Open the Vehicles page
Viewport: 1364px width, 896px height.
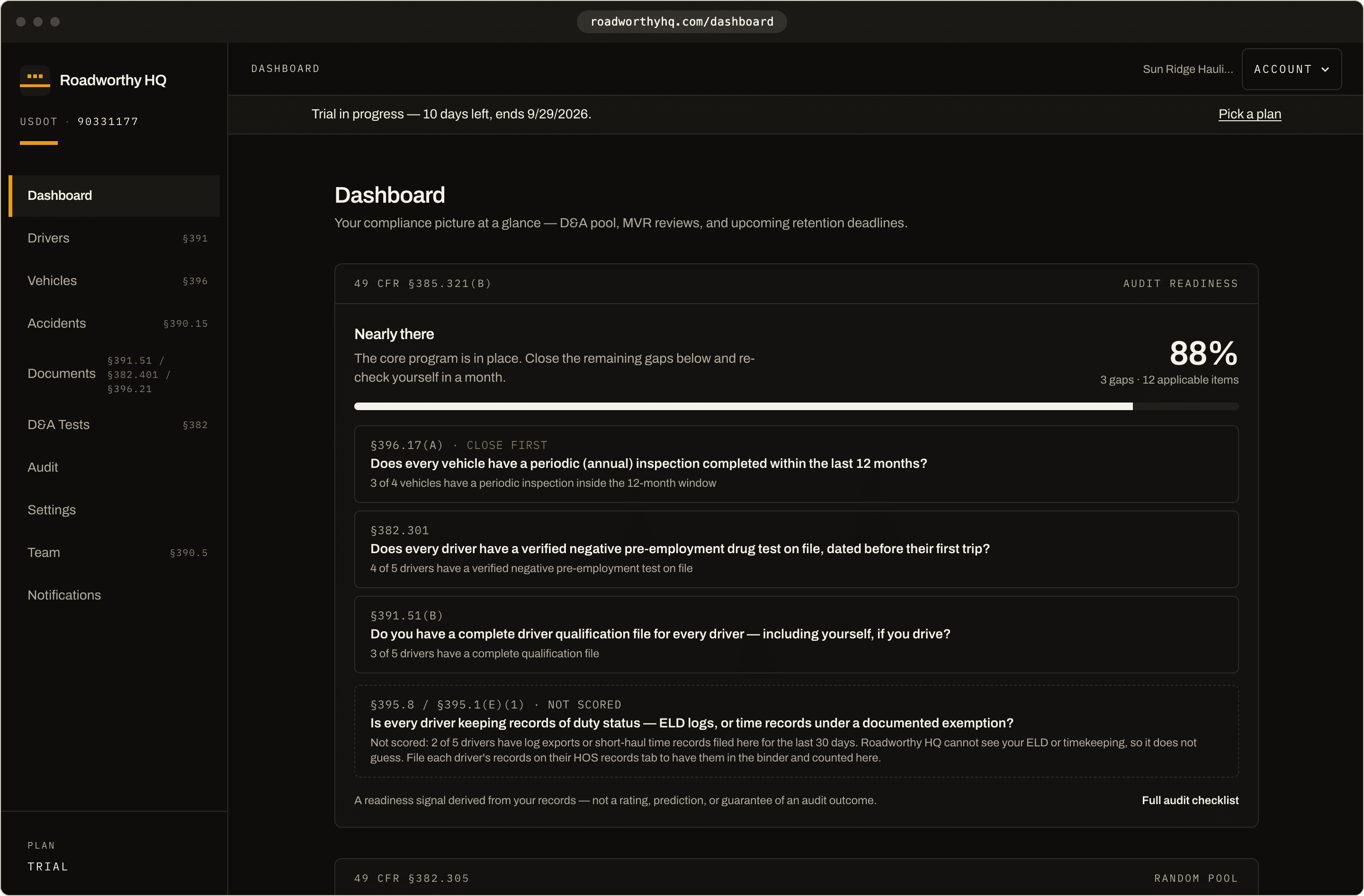(115, 281)
